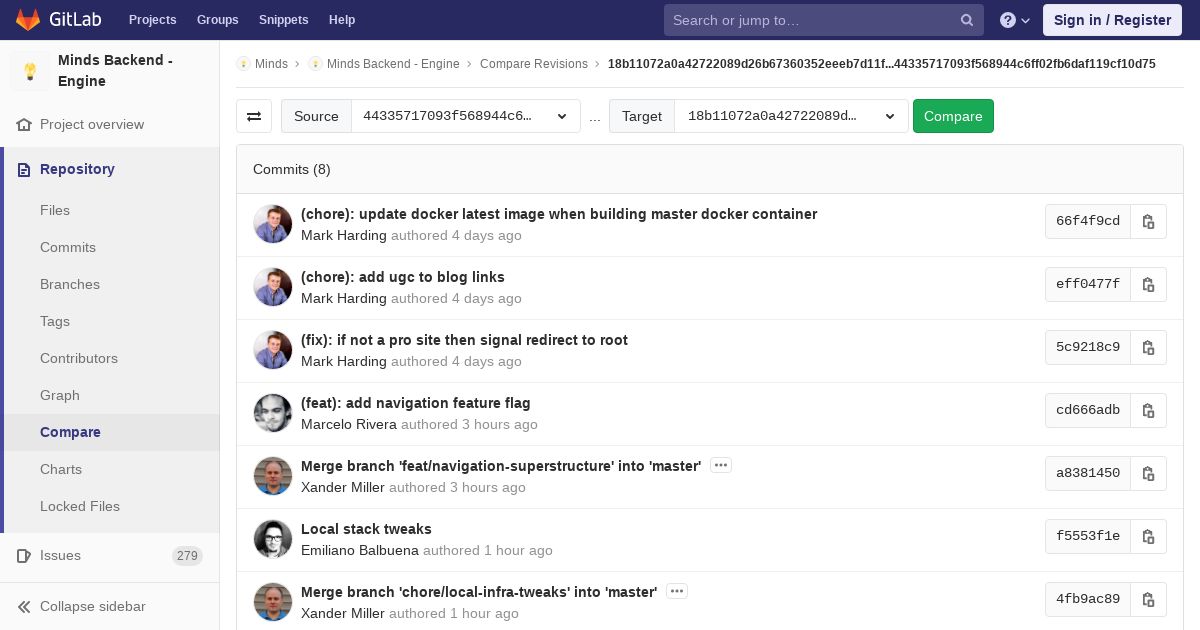Open the Snippets menu
The image size is (1200, 630).
284,20
